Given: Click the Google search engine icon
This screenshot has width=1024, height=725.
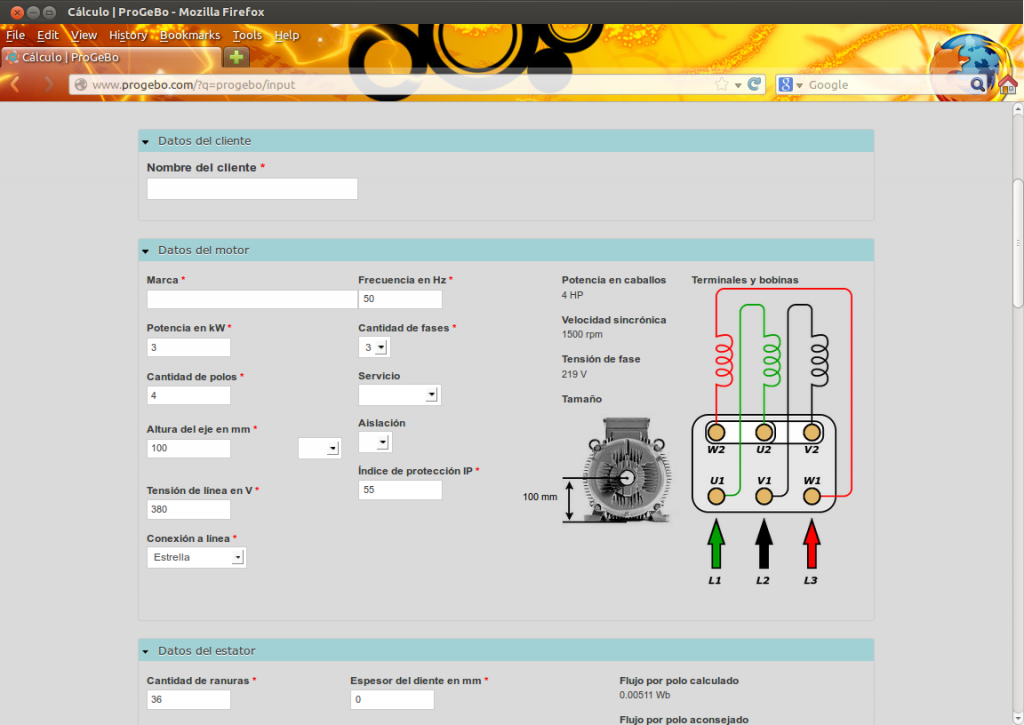Looking at the screenshot, I should point(786,85).
